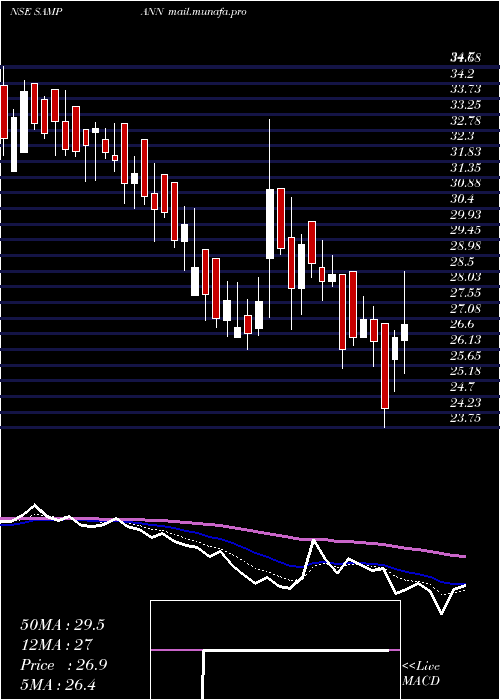Click the mail.munafa.pro watermark text
The image size is (500, 700).
pos(208,12)
